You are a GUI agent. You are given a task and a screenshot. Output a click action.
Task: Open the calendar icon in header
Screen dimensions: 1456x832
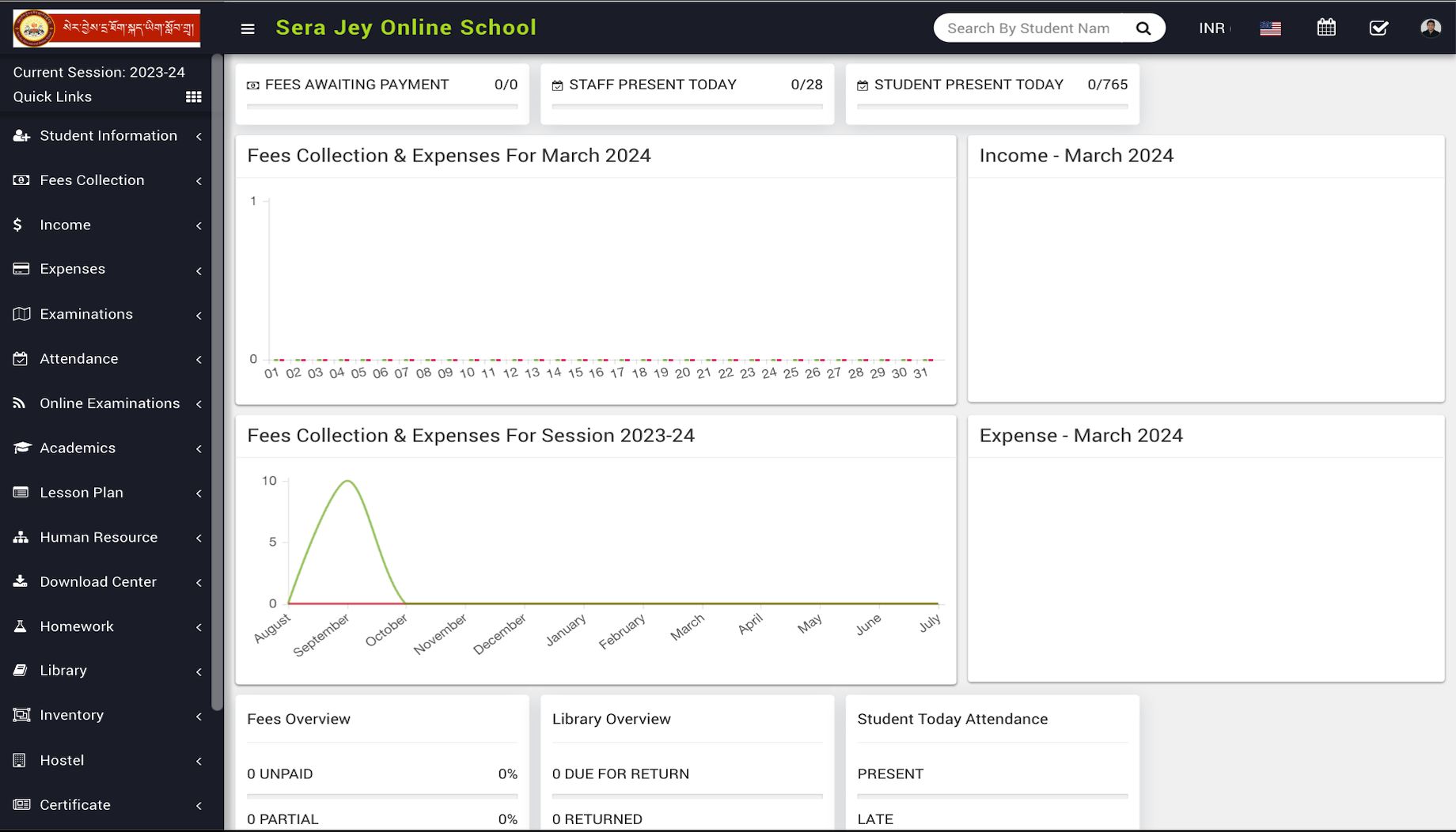[x=1326, y=28]
